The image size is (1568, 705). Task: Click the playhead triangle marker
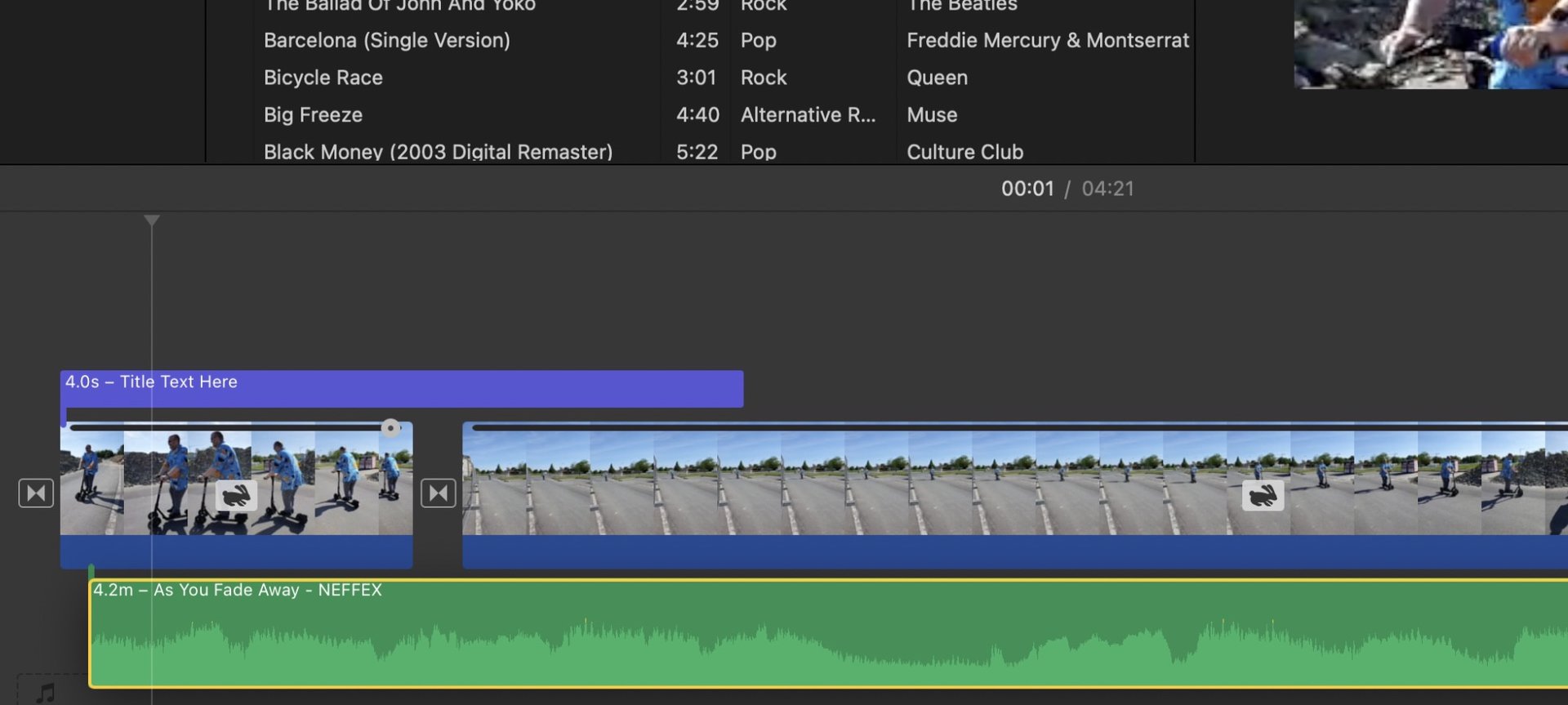tap(152, 221)
